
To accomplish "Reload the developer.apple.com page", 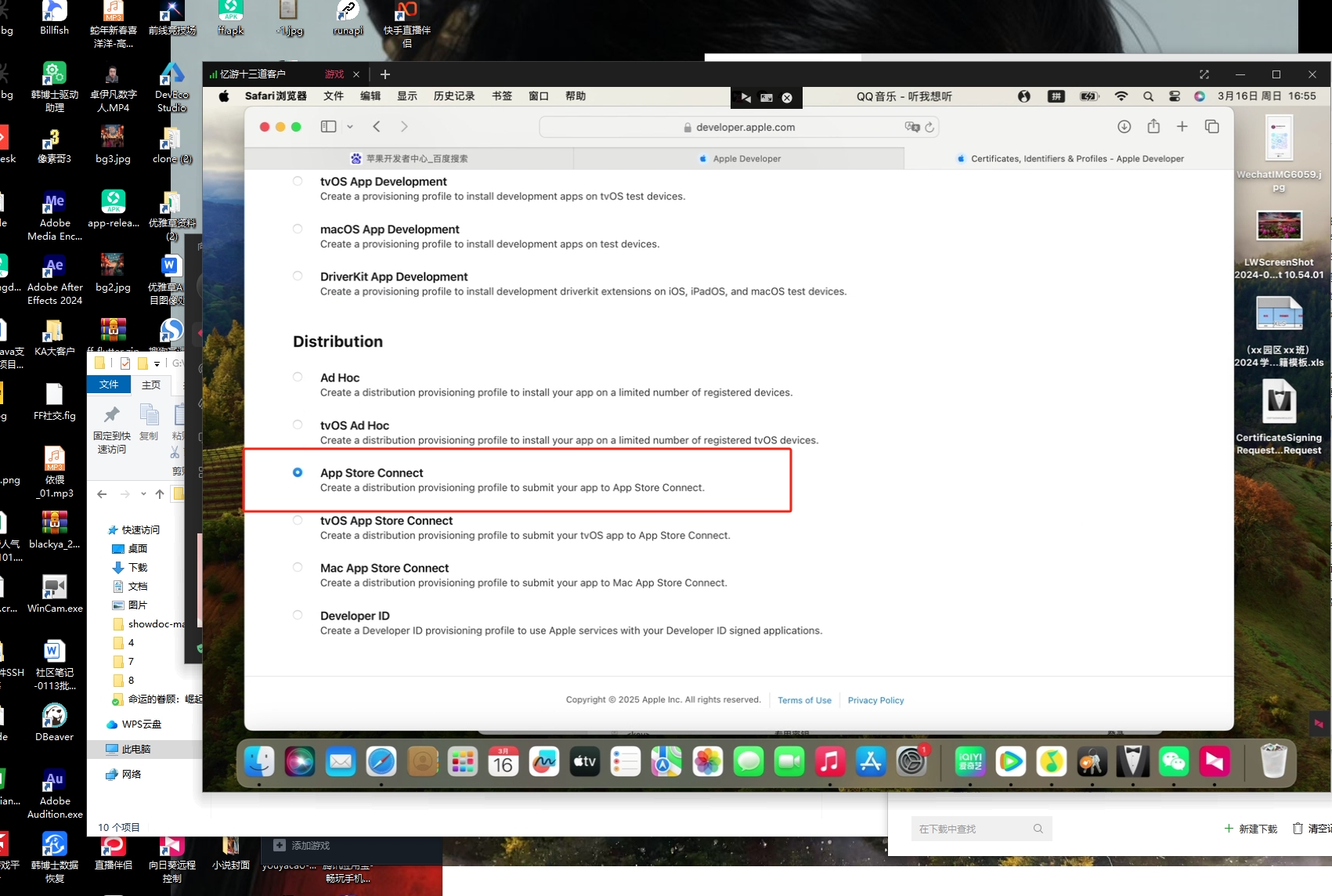I will [930, 127].
